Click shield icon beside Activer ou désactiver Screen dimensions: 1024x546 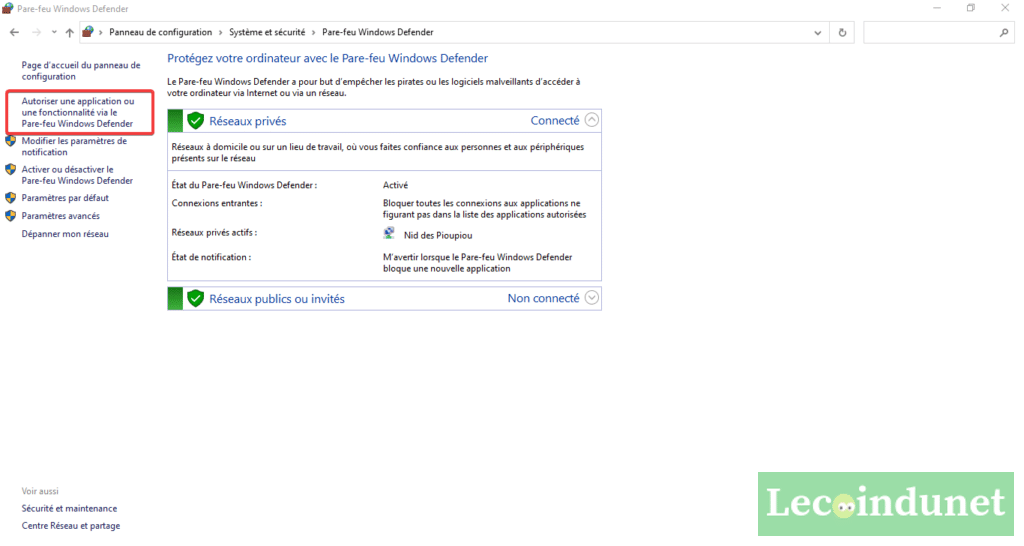click(10, 170)
